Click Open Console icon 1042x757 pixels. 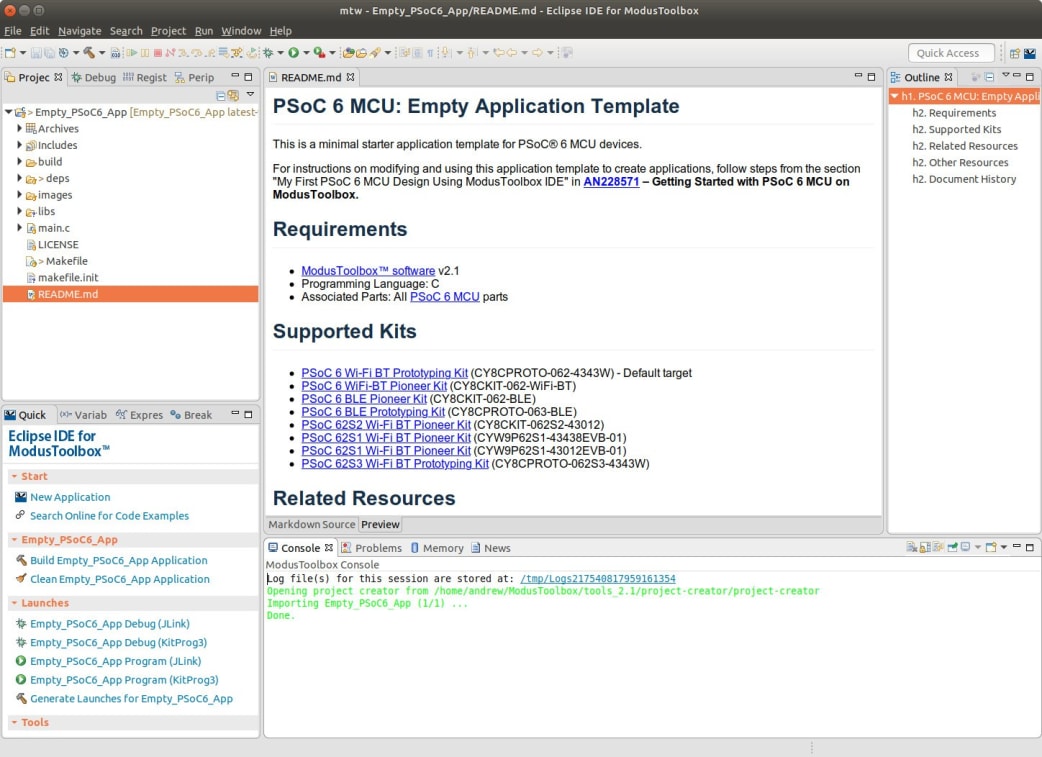[x=991, y=548]
